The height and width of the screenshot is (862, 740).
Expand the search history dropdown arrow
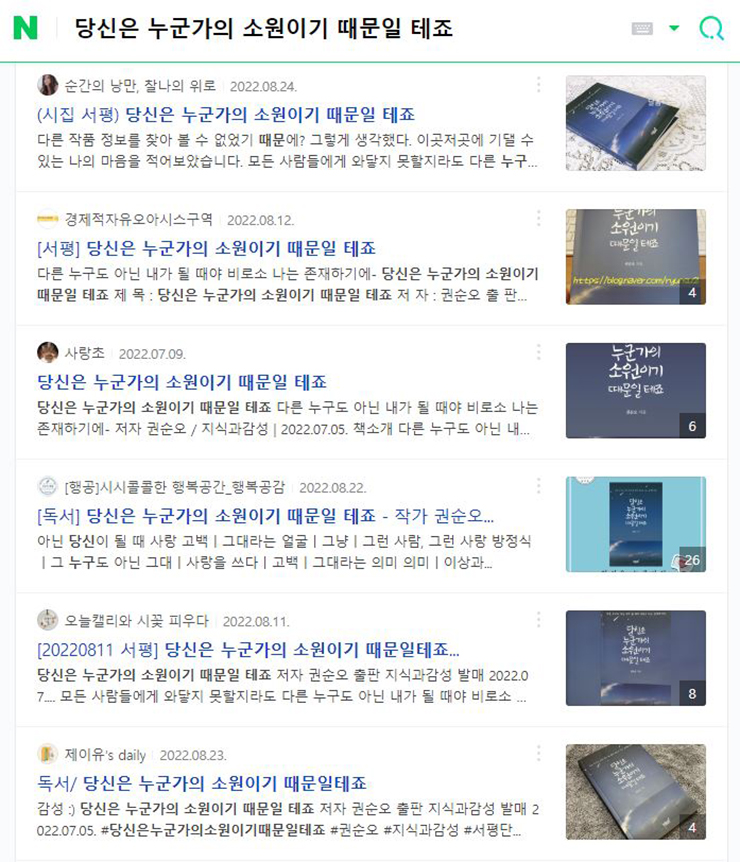click(x=674, y=28)
